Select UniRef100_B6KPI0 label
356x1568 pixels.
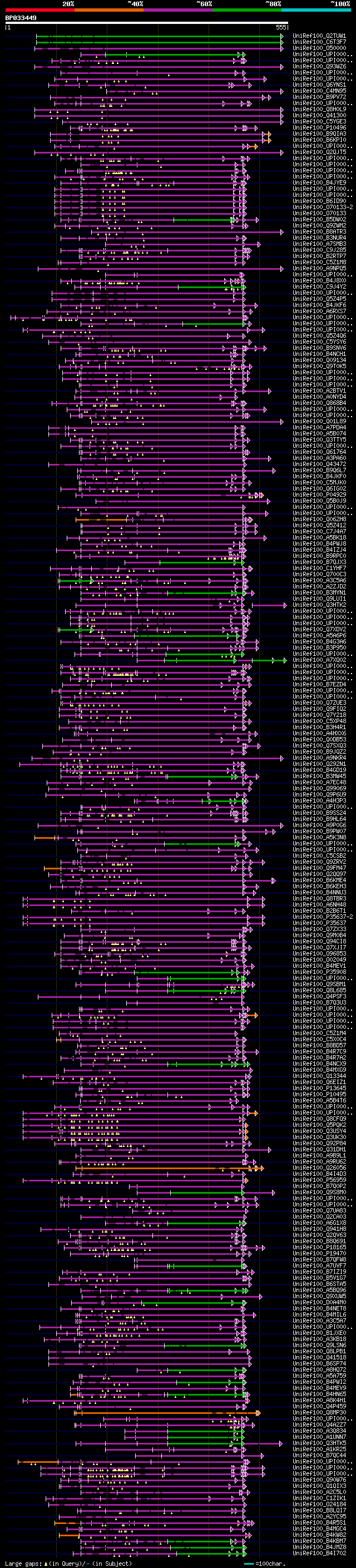click(x=319, y=140)
